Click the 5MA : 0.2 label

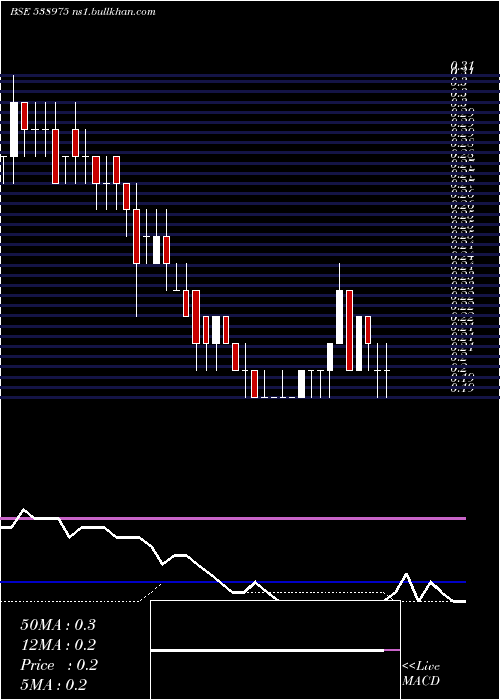click(54, 685)
